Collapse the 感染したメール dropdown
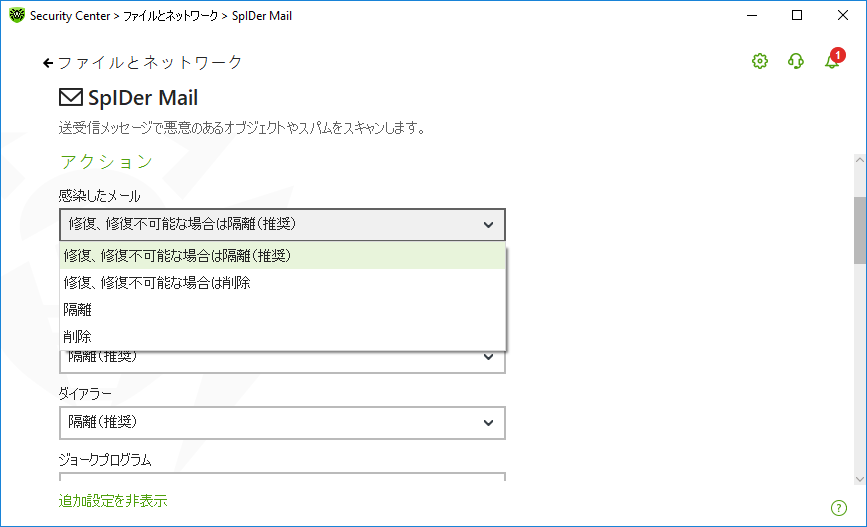Screen dimensions: 867x527 tap(282, 225)
